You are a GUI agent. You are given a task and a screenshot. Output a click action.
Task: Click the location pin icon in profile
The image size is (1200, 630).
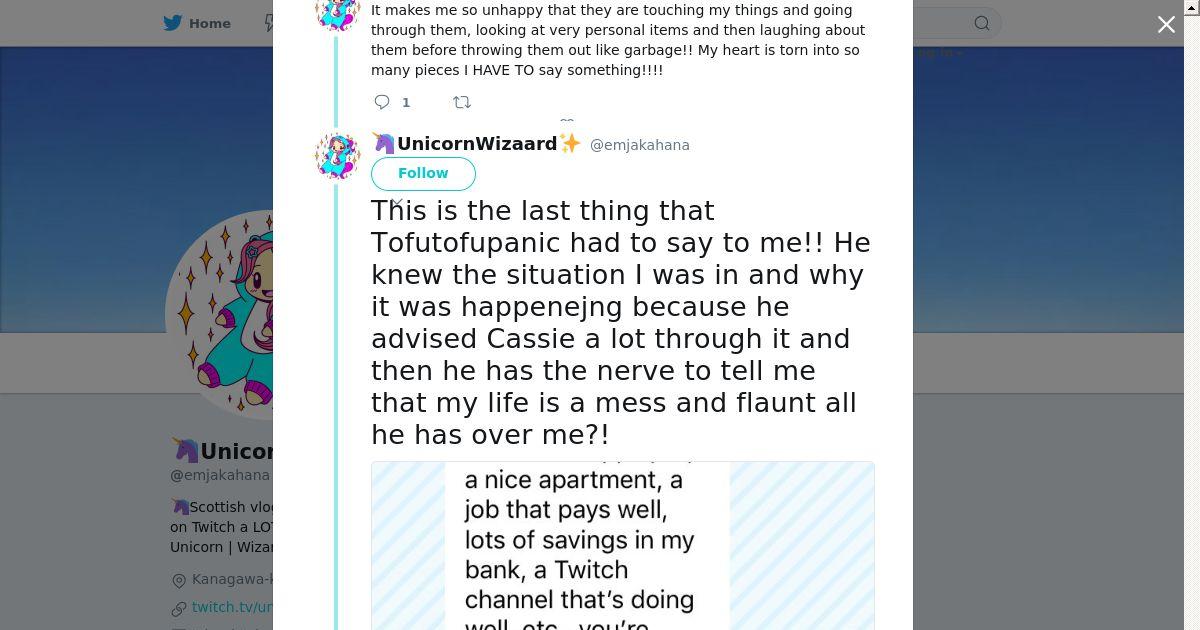(179, 580)
